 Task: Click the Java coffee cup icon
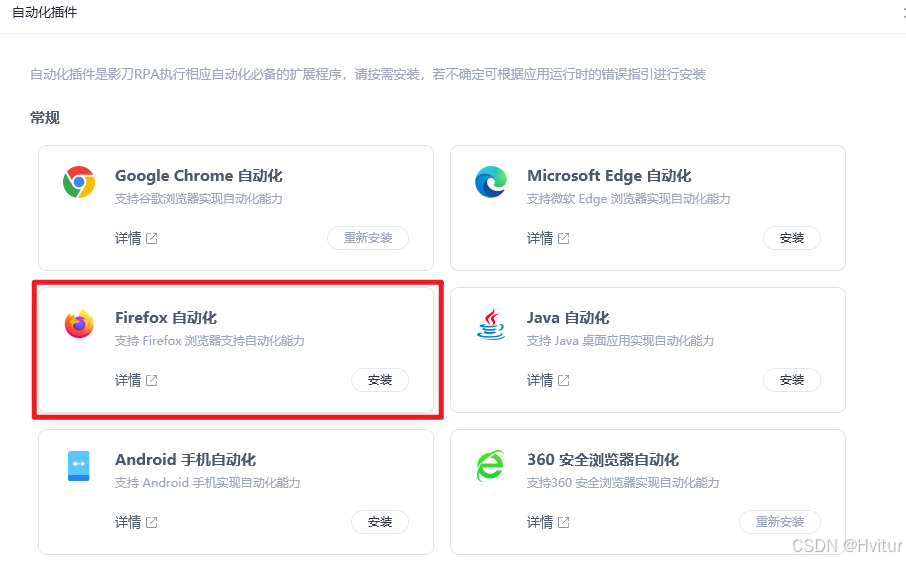coord(491,324)
